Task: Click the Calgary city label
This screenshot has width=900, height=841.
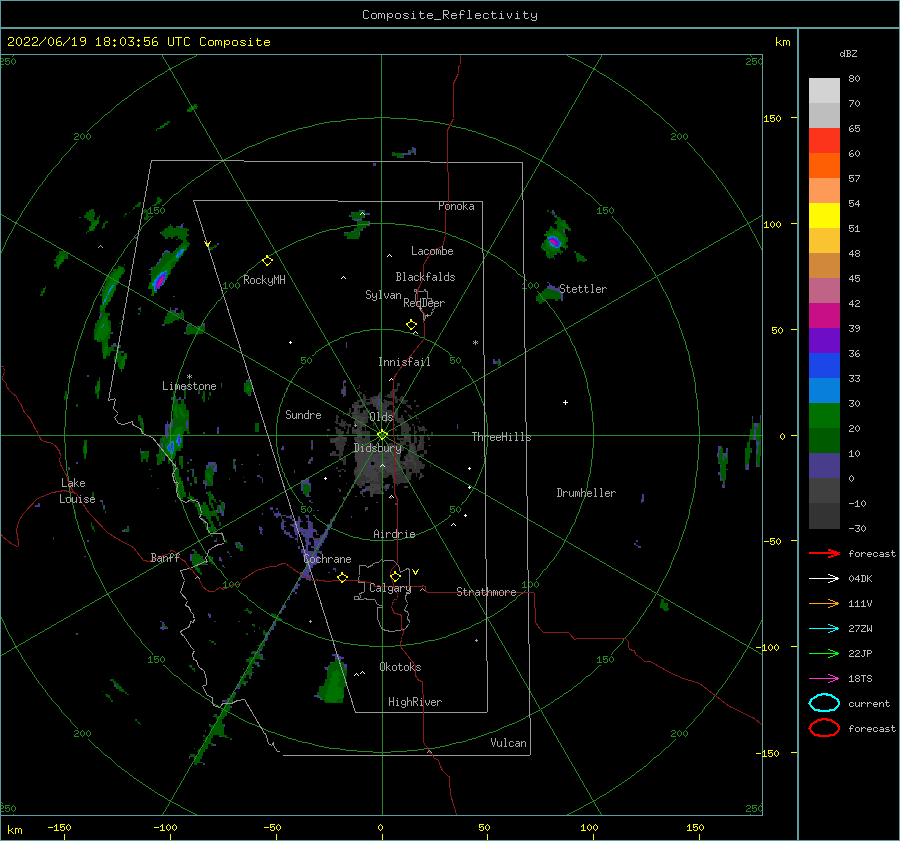Action: (390, 588)
